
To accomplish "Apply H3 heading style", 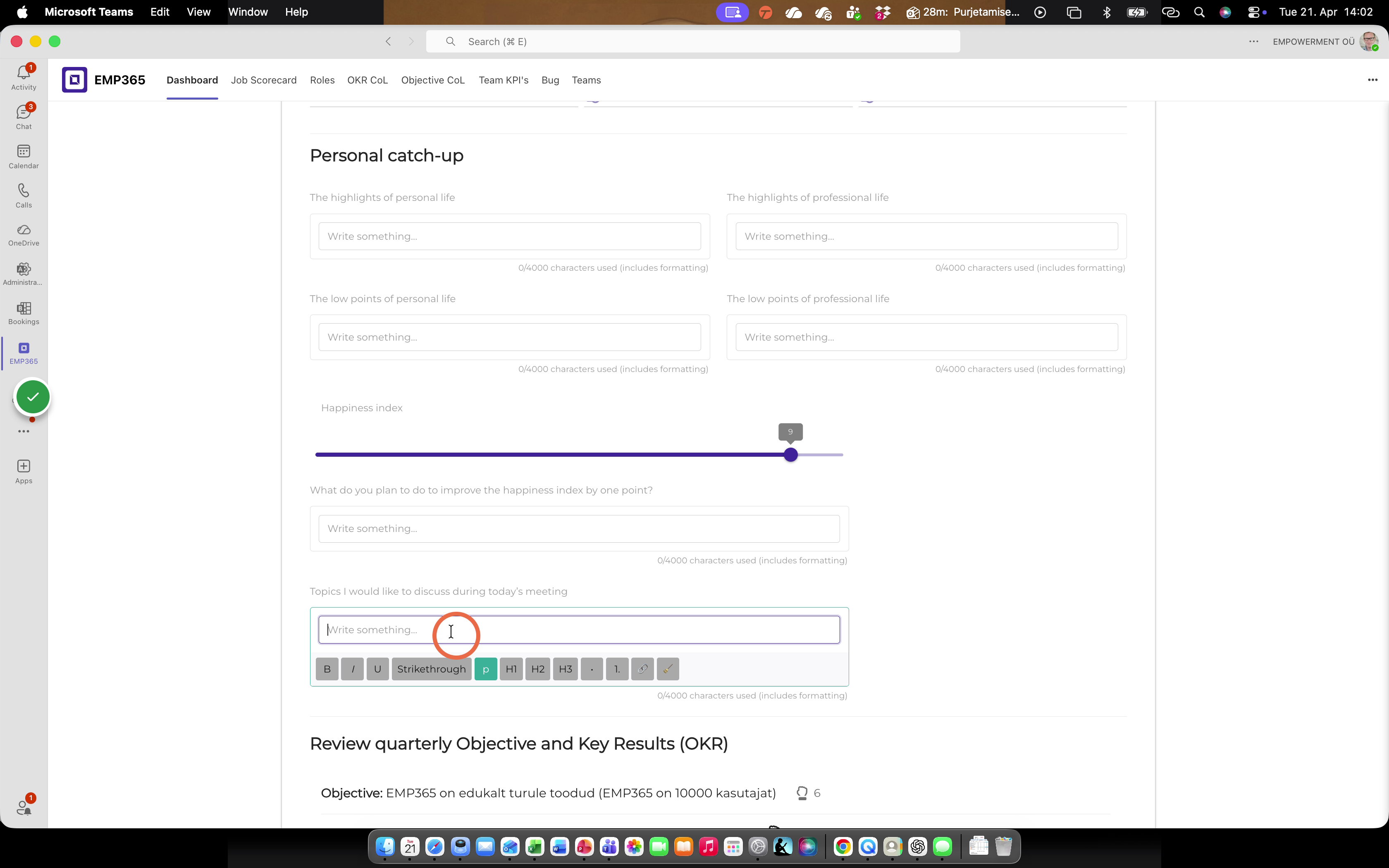I will pos(566,669).
